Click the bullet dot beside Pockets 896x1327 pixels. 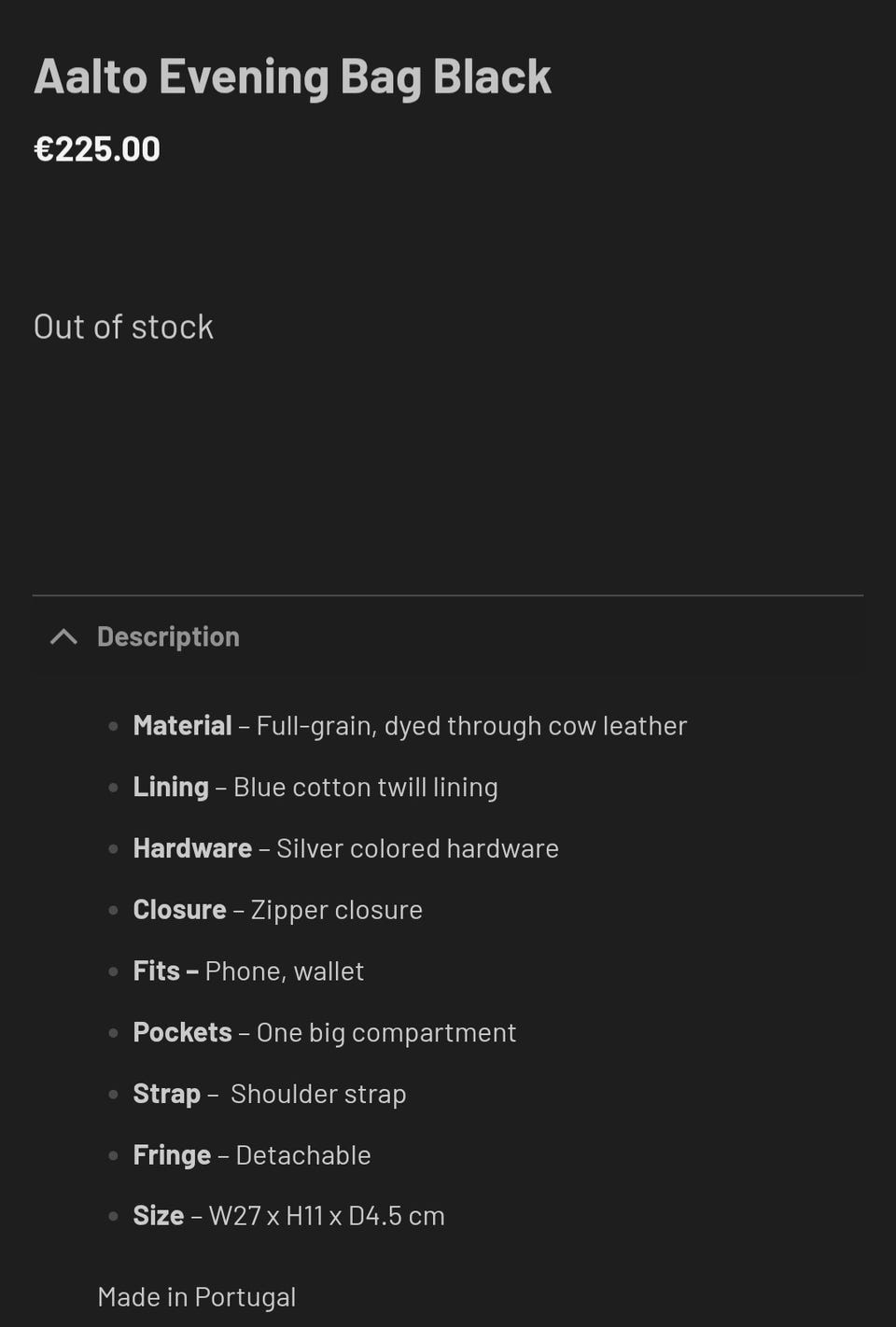(113, 1033)
